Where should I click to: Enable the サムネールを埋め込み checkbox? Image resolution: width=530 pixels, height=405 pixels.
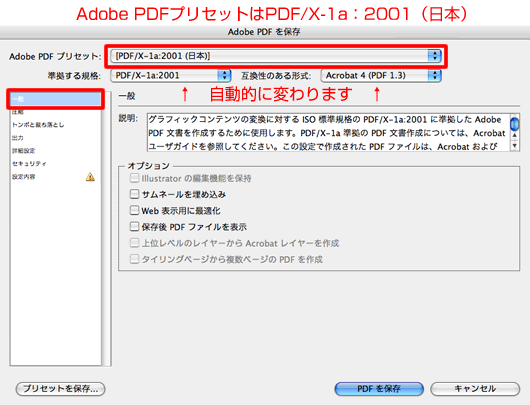click(134, 194)
